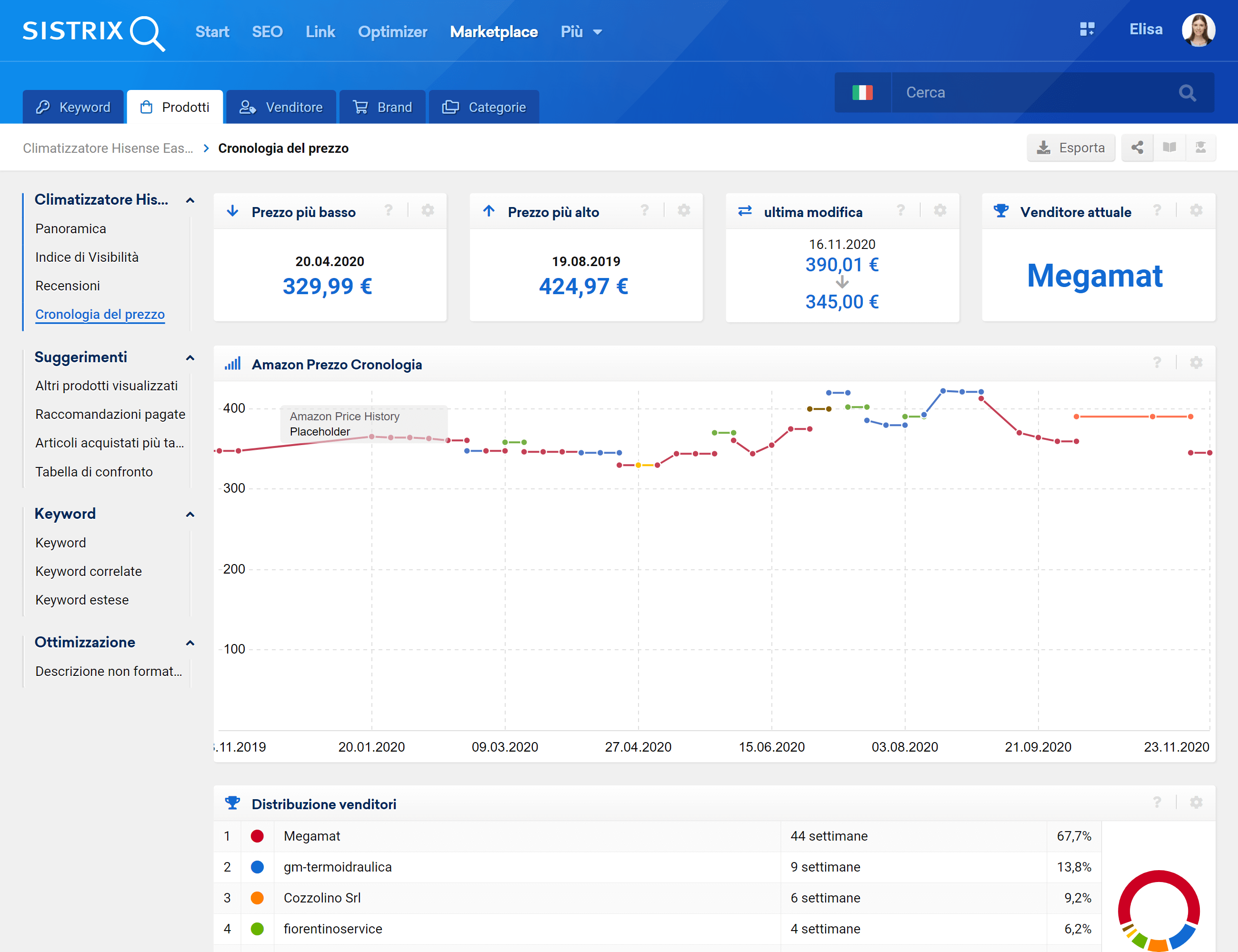Click the search magnifier icon
This screenshot has width=1238, height=952.
pyautogui.click(x=1187, y=92)
